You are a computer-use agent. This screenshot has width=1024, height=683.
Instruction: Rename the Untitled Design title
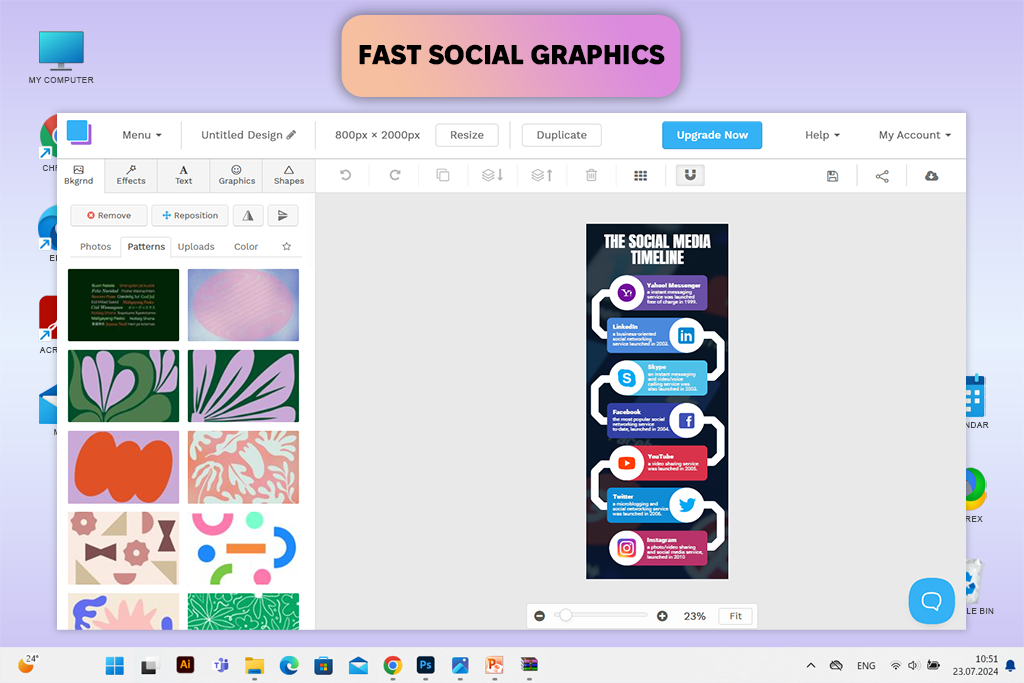tap(248, 135)
